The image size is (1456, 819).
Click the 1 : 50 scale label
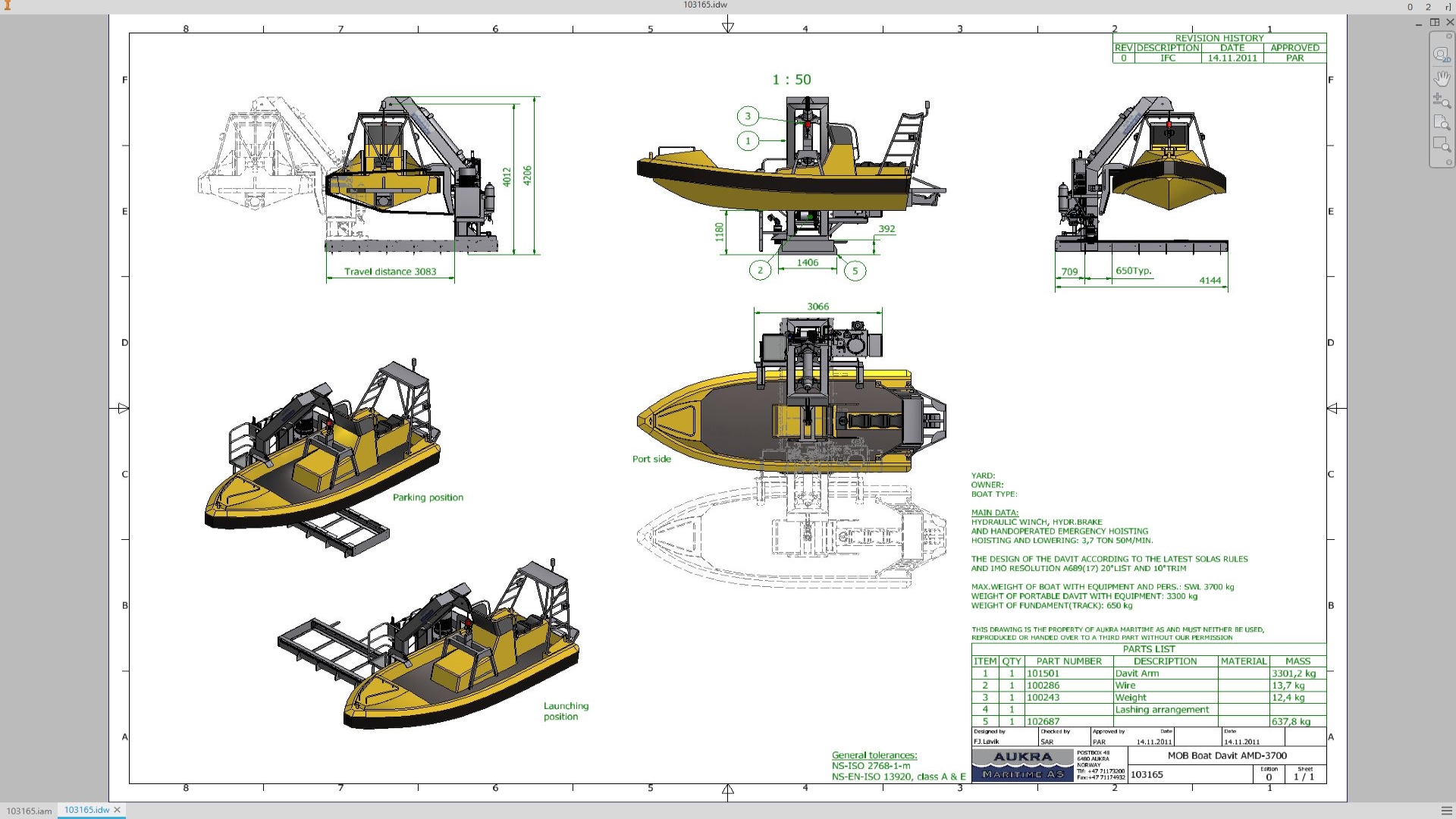[792, 80]
